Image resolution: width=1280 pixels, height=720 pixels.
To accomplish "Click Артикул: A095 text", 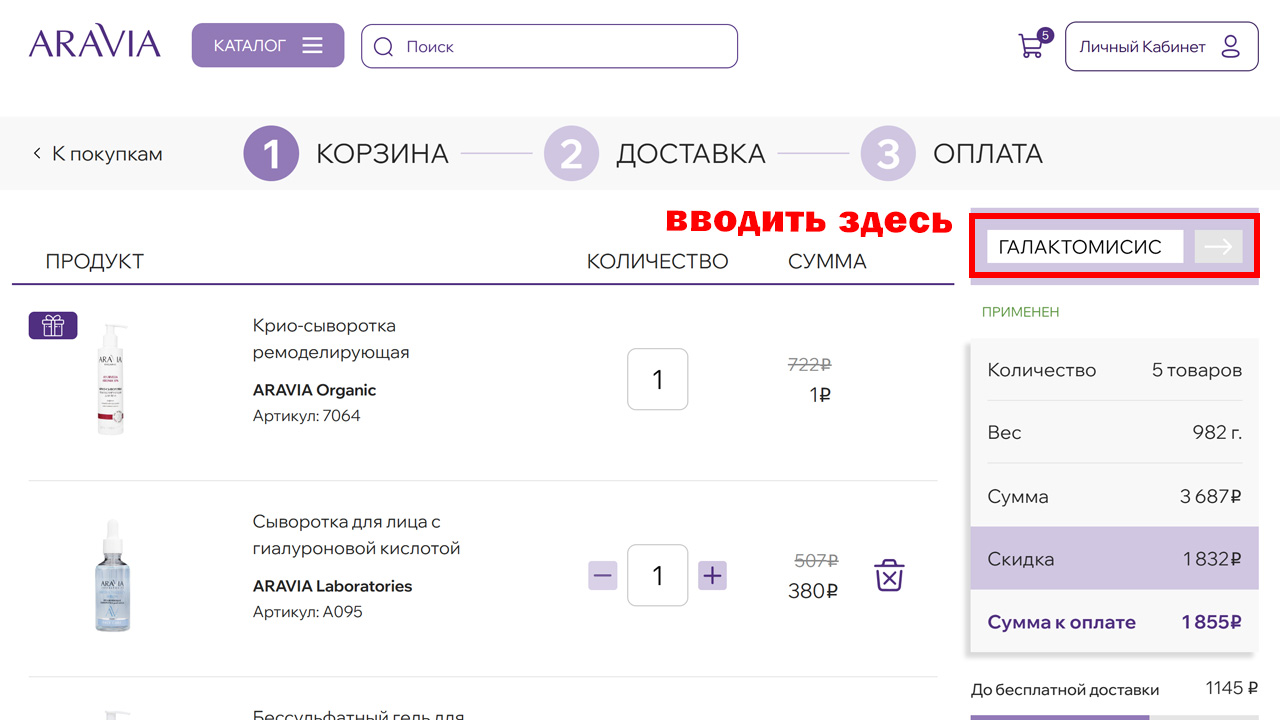I will point(307,612).
